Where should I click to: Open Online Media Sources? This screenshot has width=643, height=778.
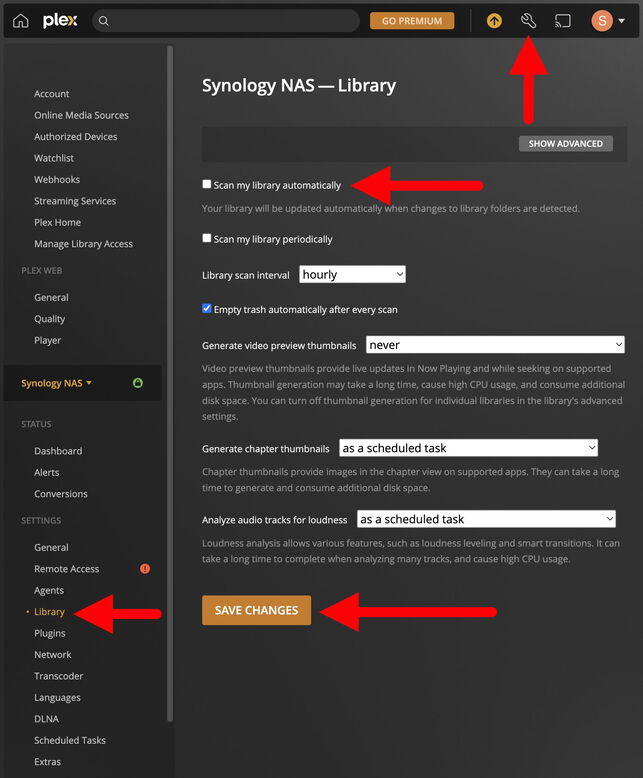[x=81, y=115]
